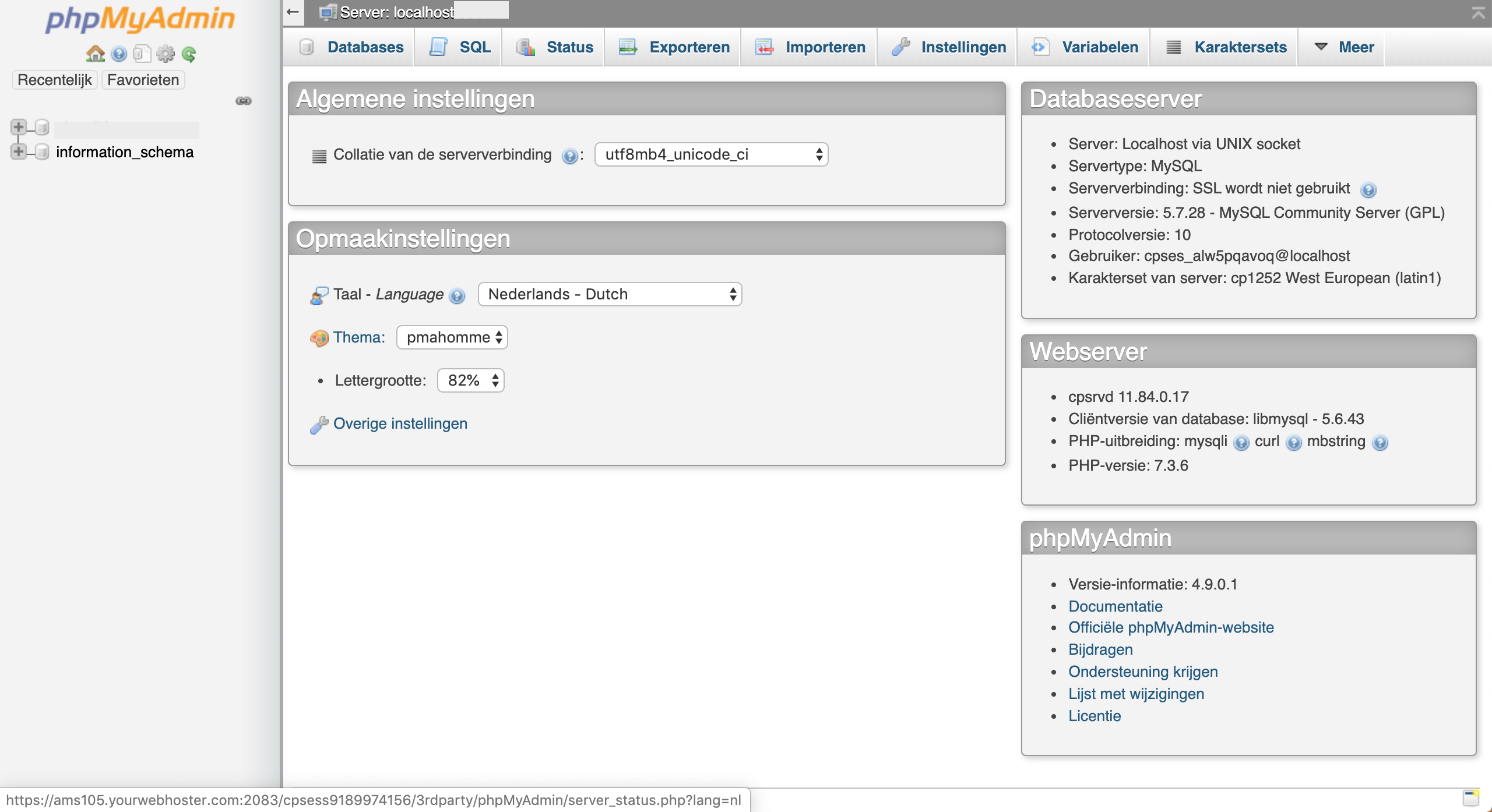Open the server connection collation dropdown
Image resolution: width=1492 pixels, height=812 pixels.
click(x=711, y=154)
